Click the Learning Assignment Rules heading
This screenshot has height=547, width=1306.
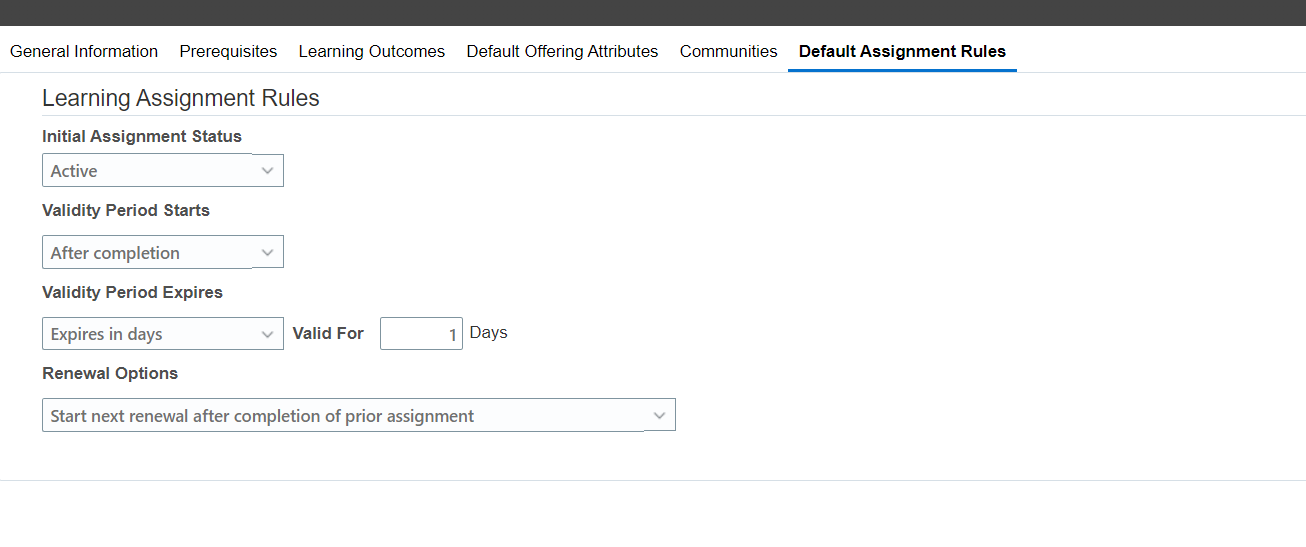(181, 98)
